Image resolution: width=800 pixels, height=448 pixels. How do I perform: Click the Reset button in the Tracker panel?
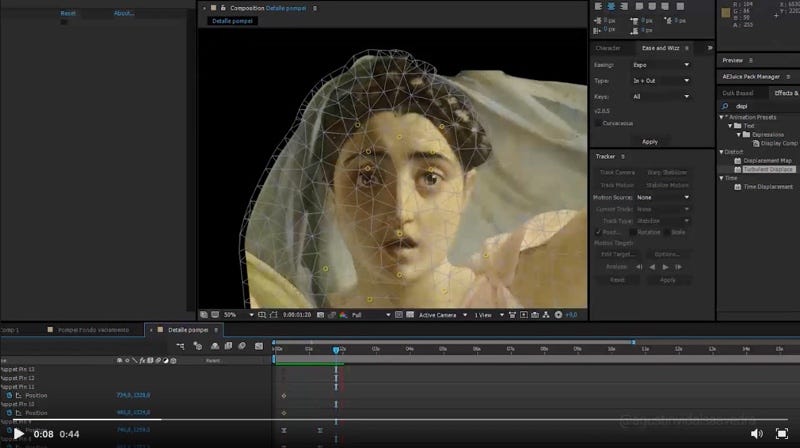pos(617,280)
